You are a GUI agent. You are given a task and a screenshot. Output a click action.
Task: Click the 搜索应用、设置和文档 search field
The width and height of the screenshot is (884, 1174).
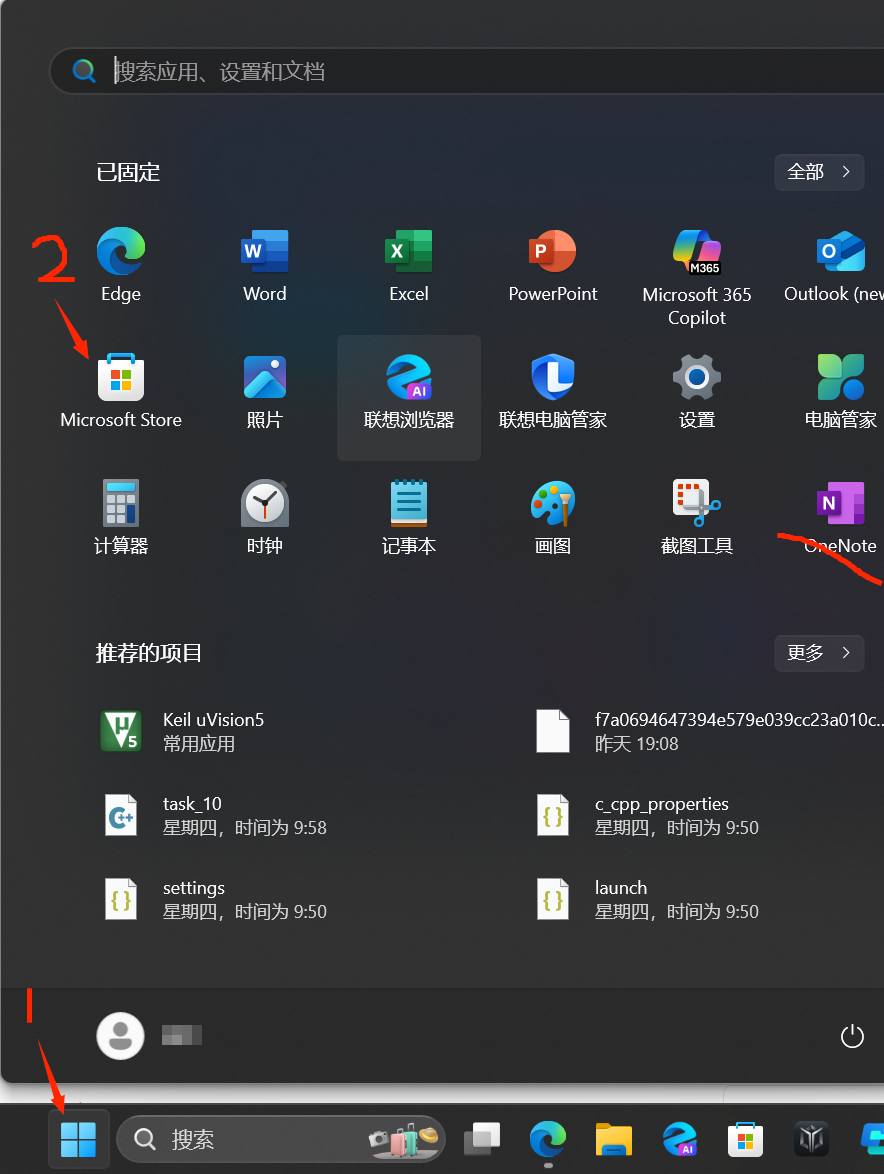467,71
